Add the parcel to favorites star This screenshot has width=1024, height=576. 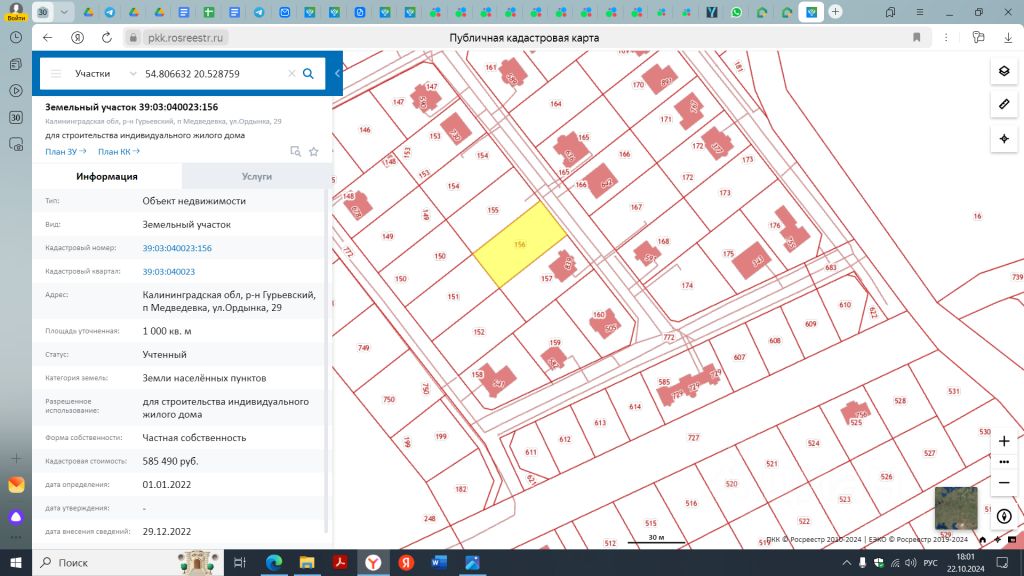(314, 152)
